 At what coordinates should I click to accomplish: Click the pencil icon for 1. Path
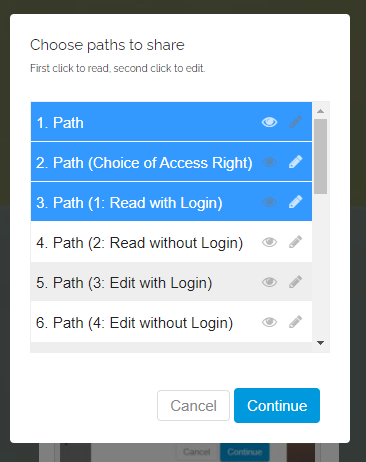pyautogui.click(x=295, y=122)
